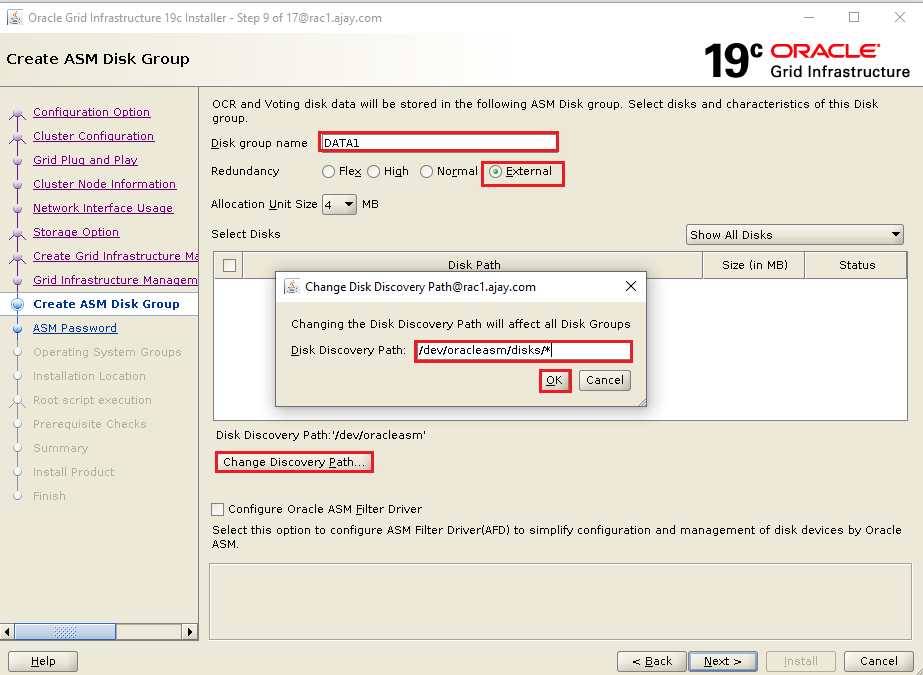The image size is (923, 675).
Task: Click the sidebar scrollbar left arrow
Action: click(7, 632)
